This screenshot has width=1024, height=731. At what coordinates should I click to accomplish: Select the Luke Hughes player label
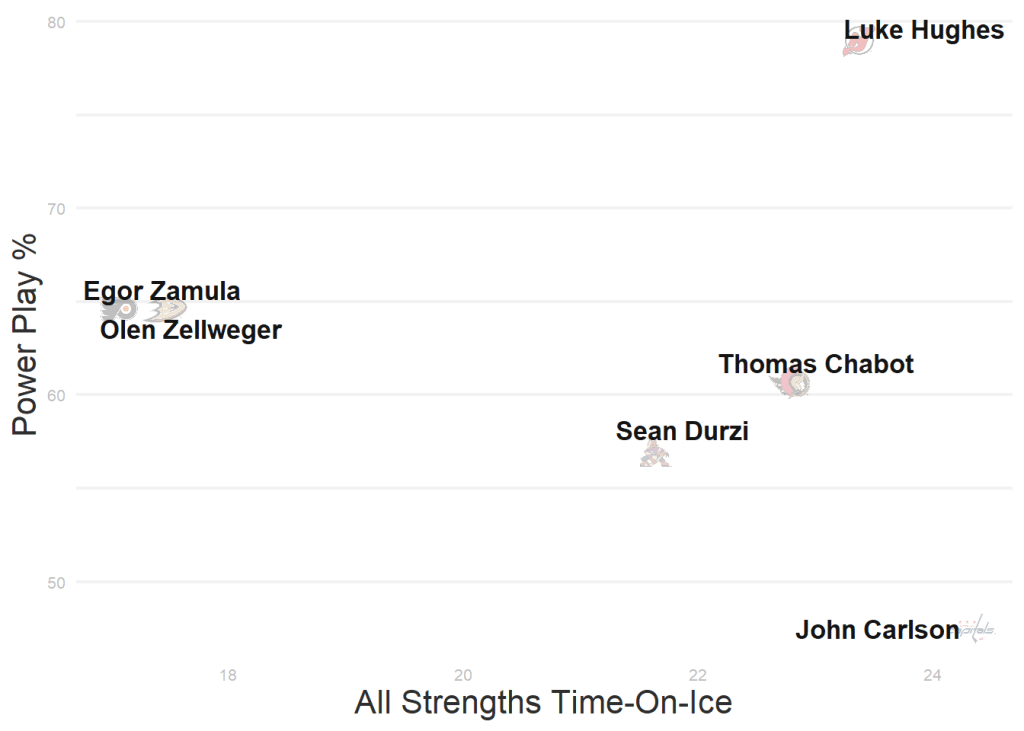pyautogui.click(x=924, y=31)
